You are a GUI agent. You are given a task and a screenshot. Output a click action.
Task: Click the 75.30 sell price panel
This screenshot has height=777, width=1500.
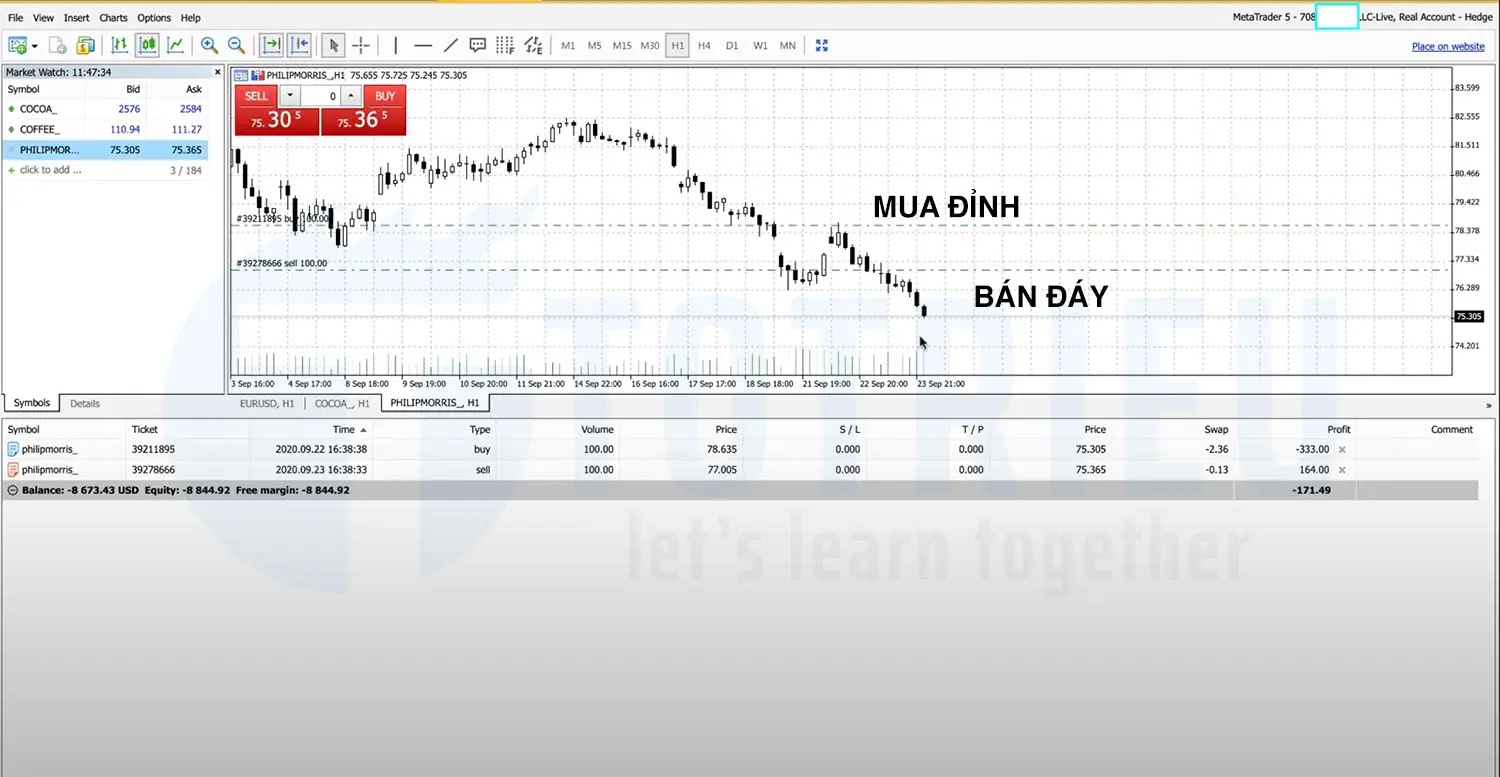coord(277,120)
